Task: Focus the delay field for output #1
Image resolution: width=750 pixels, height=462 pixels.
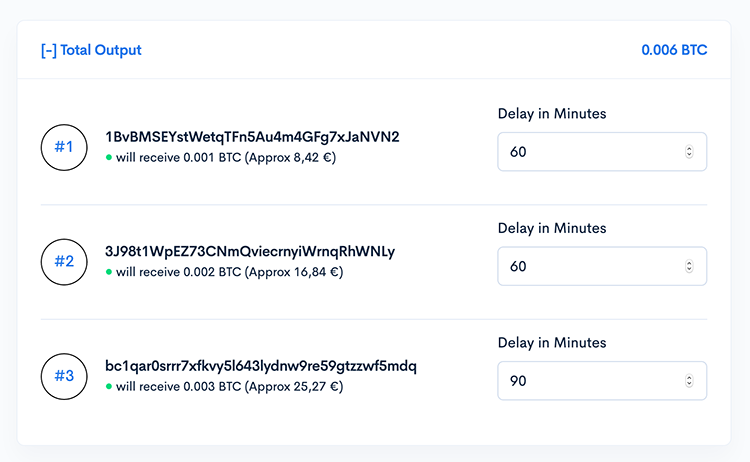Action: coord(590,152)
